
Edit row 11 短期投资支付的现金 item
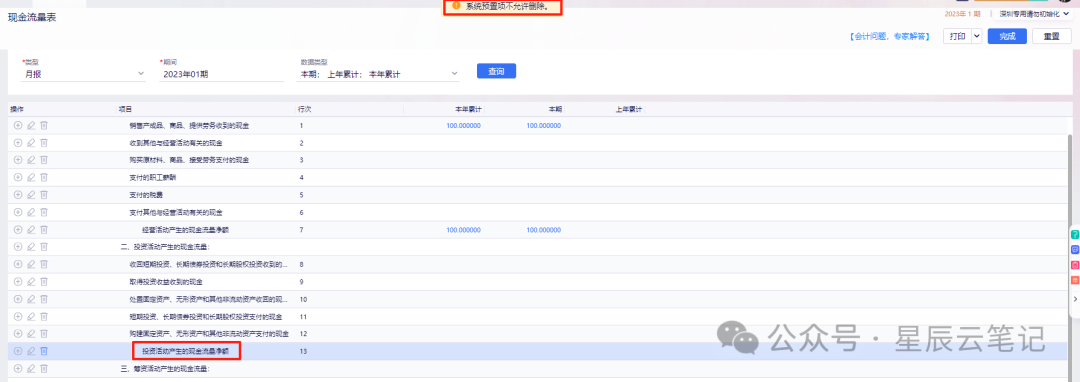(x=31, y=317)
